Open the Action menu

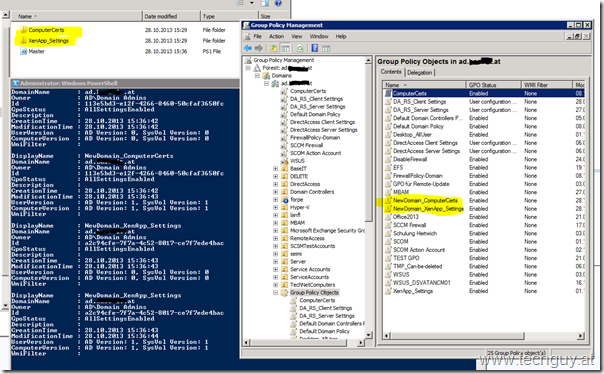point(276,36)
